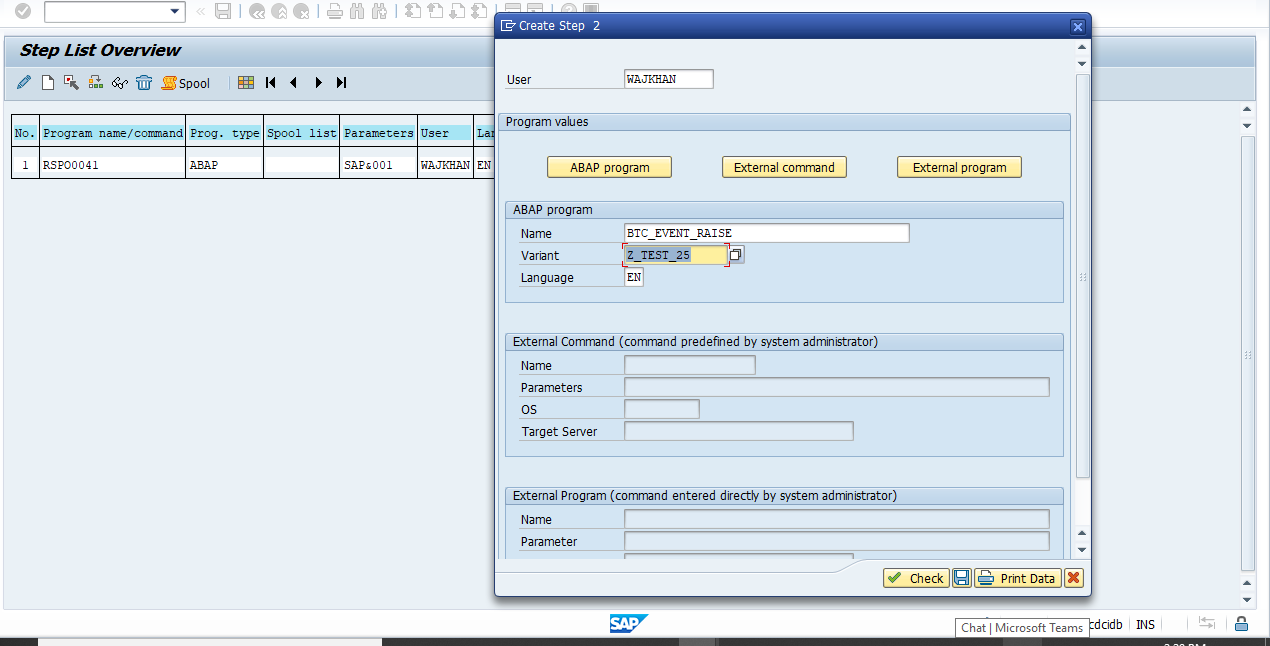Click the Print Data button
Viewport: 1270px width, 646px height.
1017,578
